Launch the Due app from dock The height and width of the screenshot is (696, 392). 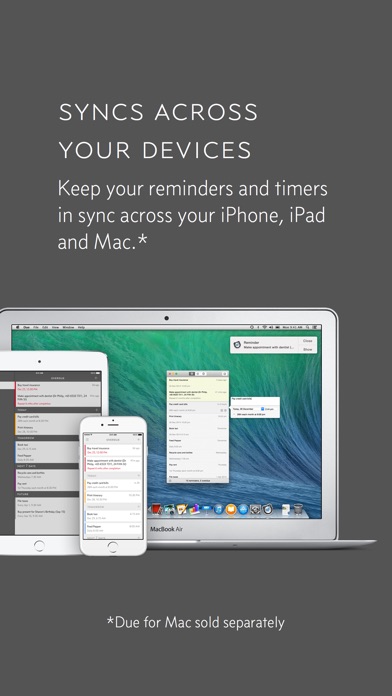pos(267,509)
